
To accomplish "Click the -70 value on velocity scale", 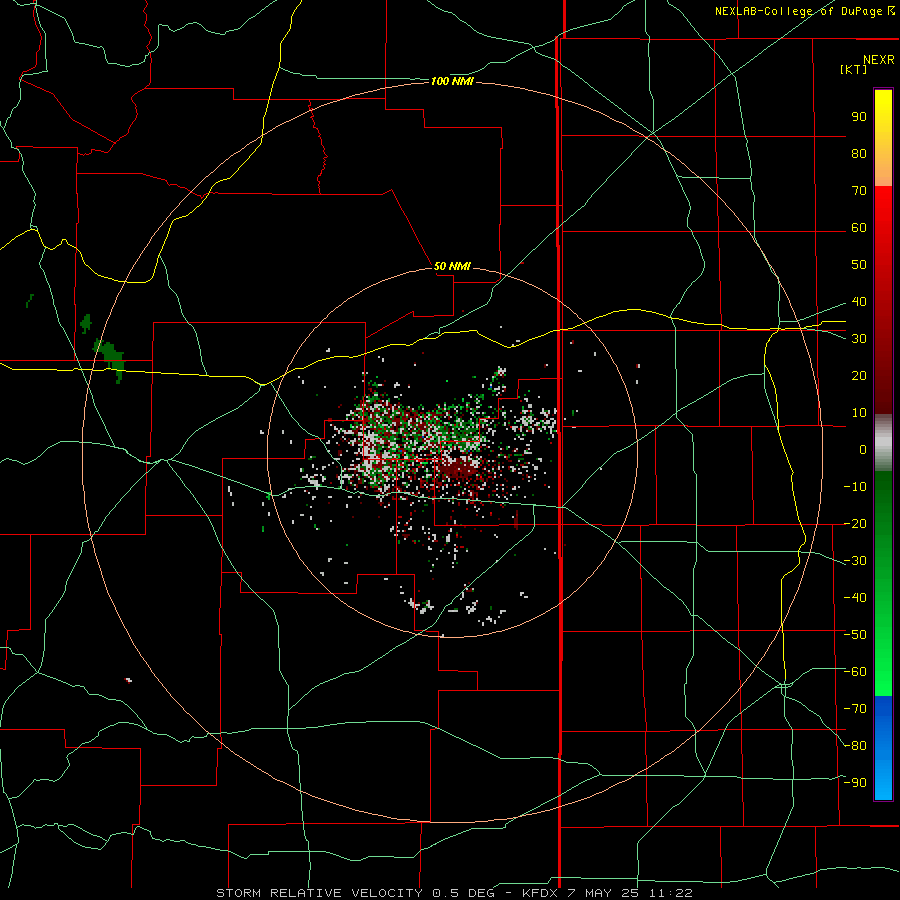I will pyautogui.click(x=855, y=709).
